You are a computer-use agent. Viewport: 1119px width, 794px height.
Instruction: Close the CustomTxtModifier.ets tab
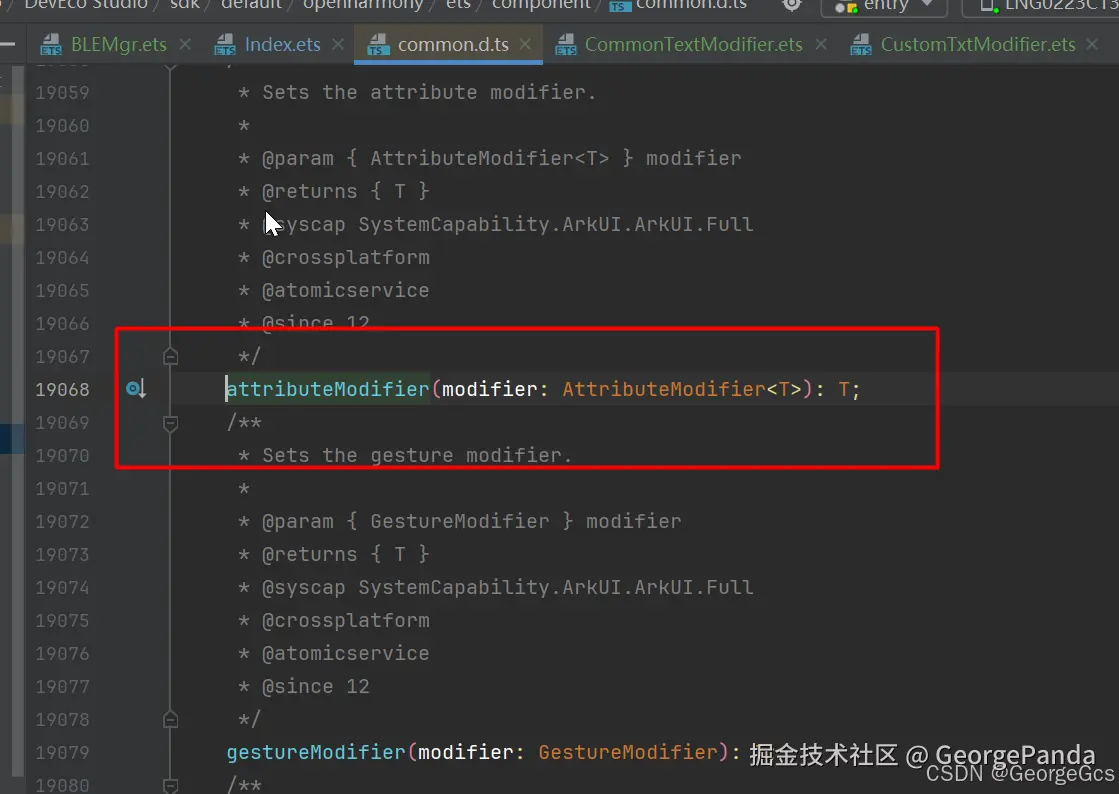(1092, 44)
